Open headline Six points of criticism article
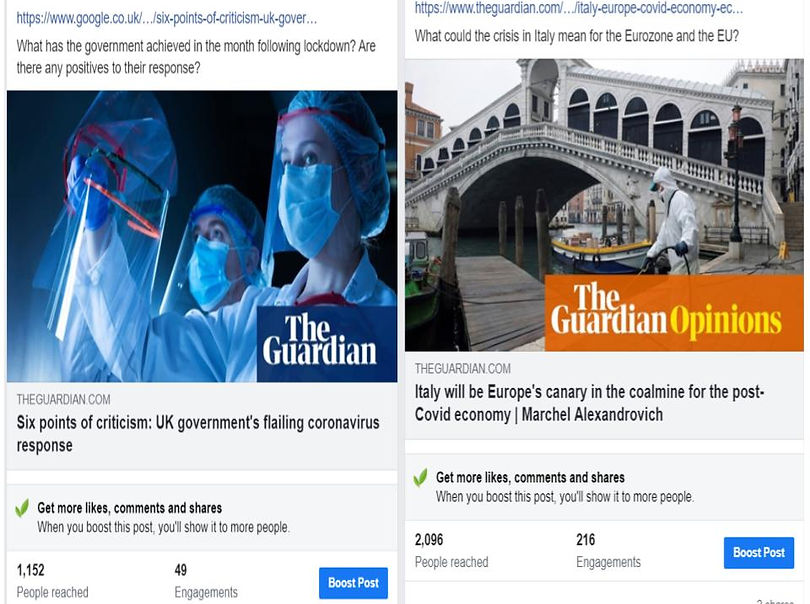 point(198,433)
